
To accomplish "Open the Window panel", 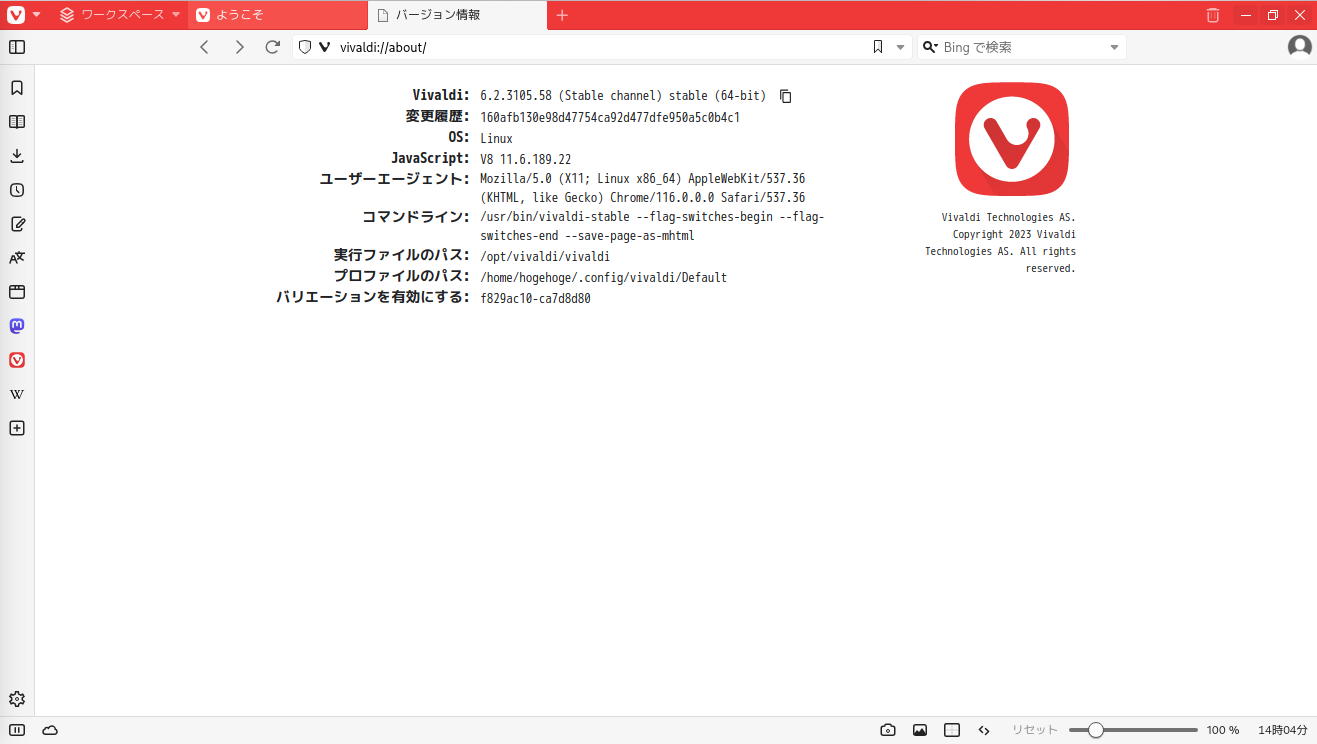I will point(17,292).
